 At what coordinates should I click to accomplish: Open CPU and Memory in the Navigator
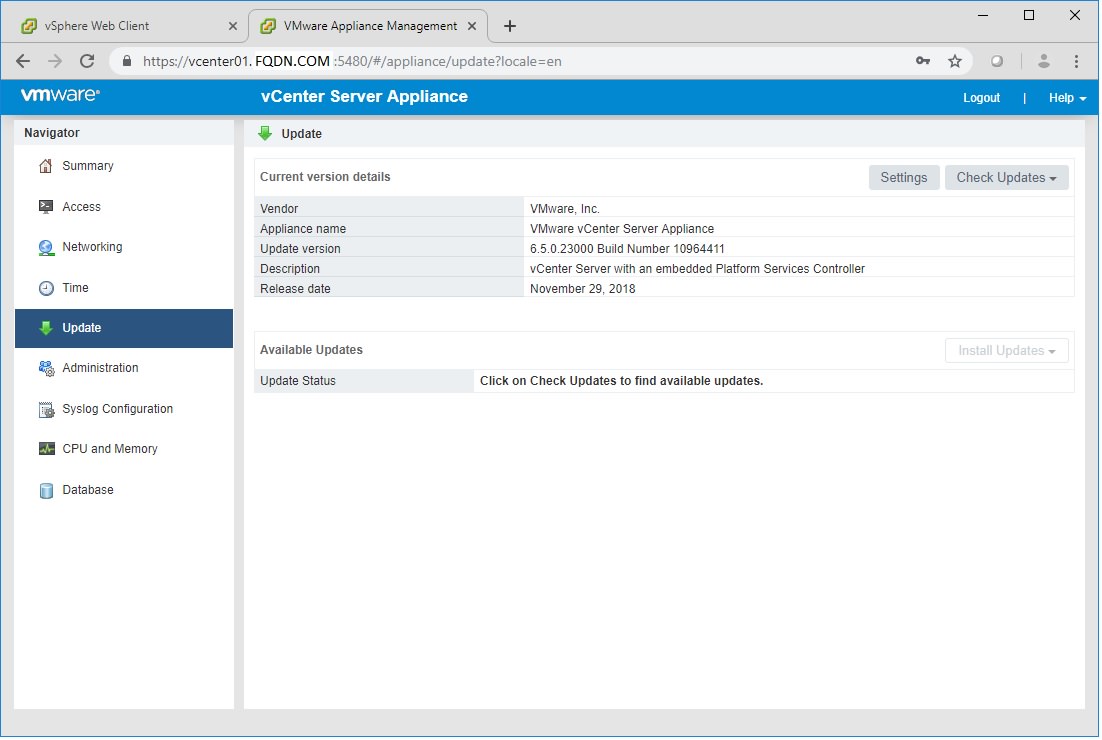[x=124, y=450]
